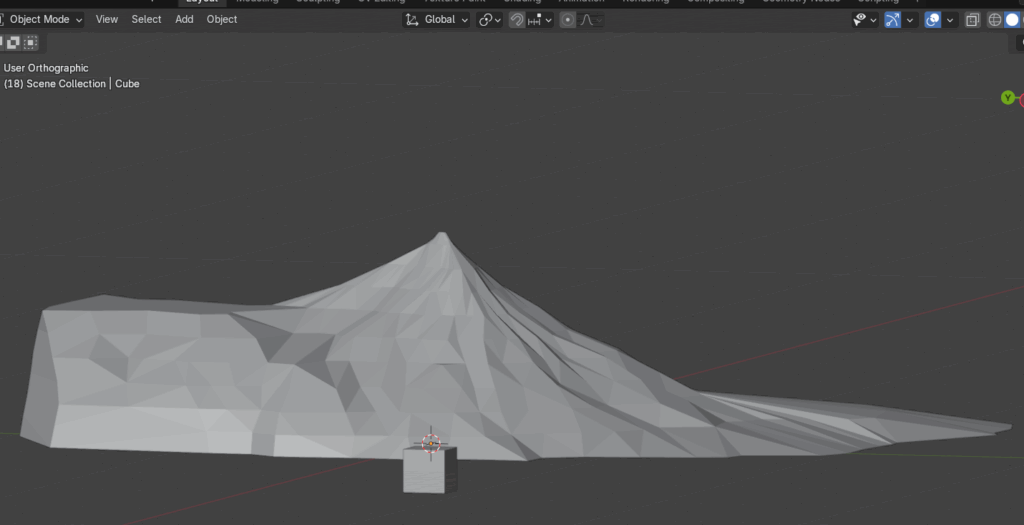This screenshot has height=525, width=1024.
Task: Open the Add menu
Action: click(184, 19)
